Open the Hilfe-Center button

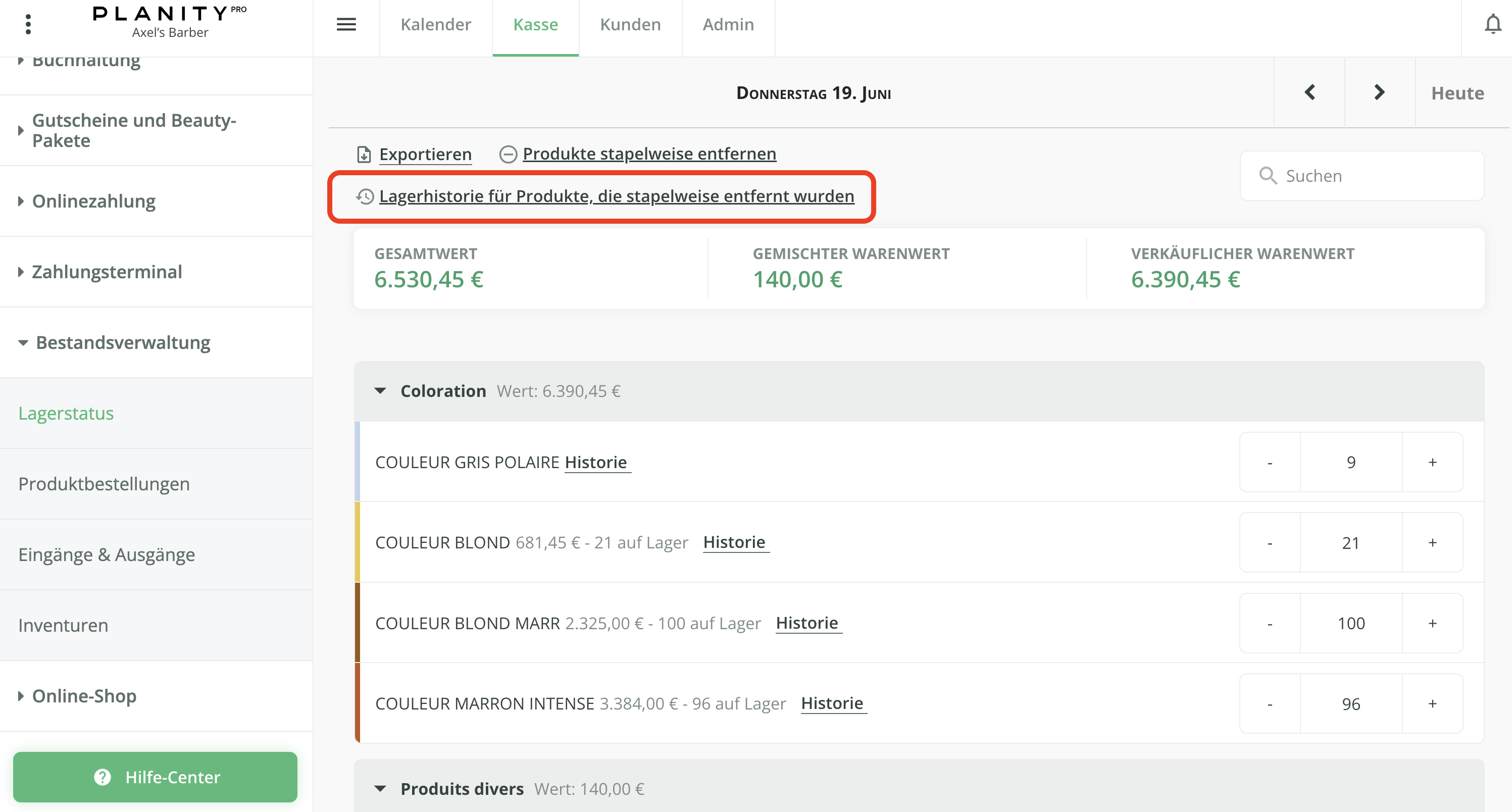(155, 777)
